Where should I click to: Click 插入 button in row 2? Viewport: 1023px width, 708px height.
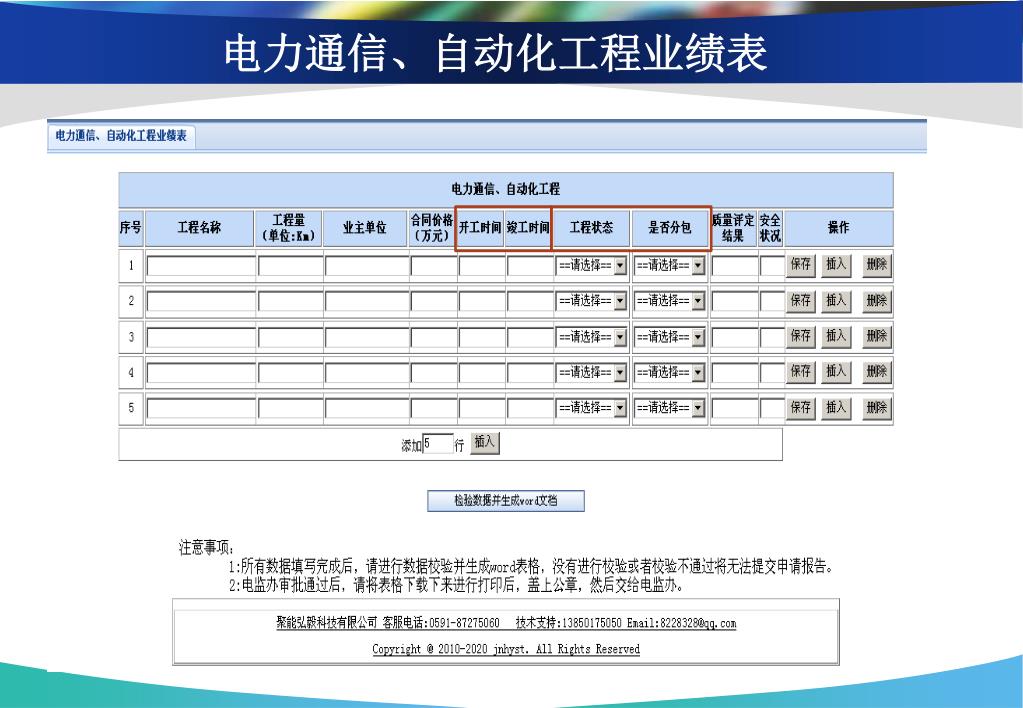[x=836, y=300]
